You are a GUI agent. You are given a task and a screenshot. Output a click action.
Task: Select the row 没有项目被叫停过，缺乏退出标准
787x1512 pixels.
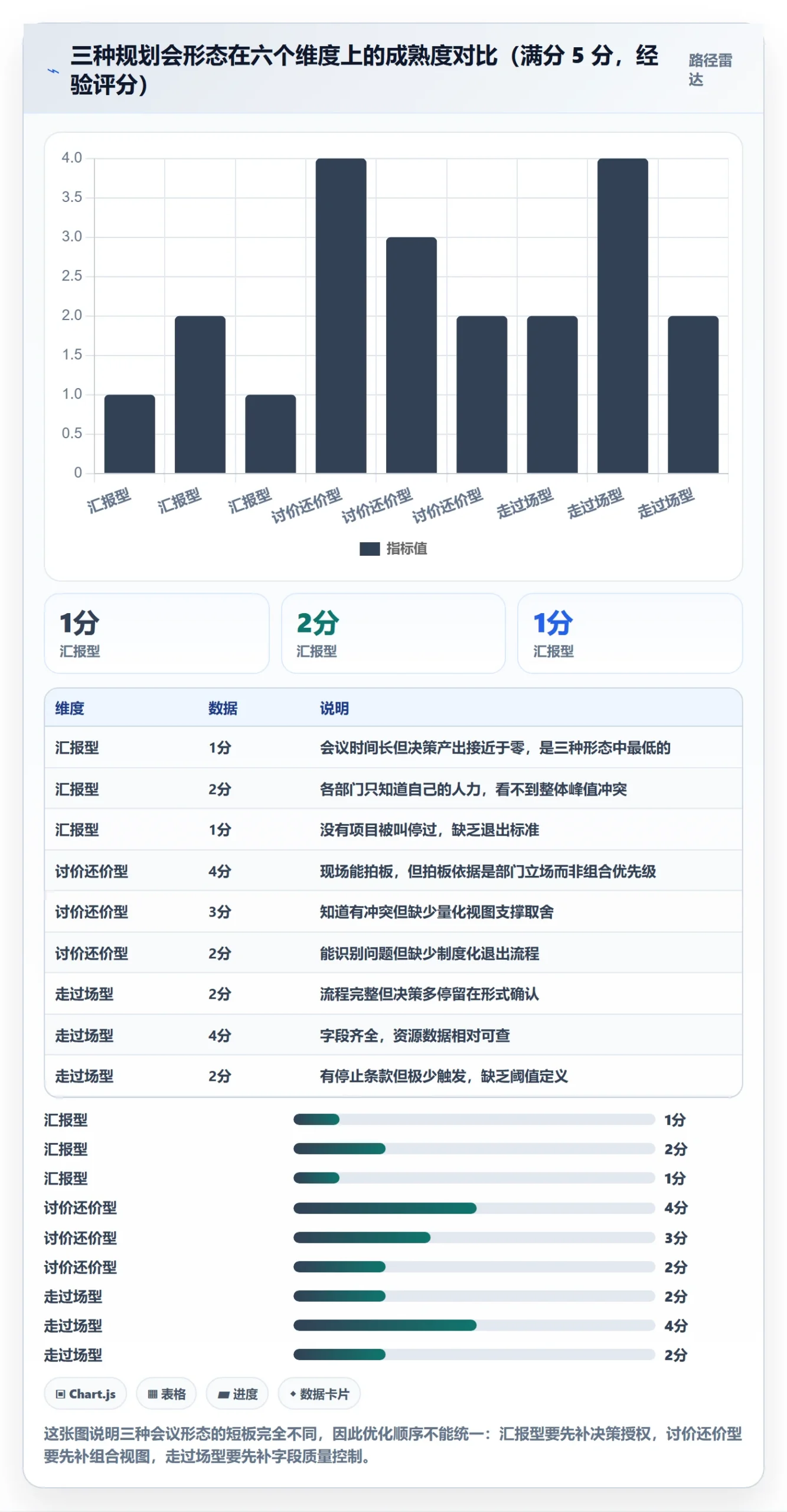(393, 830)
